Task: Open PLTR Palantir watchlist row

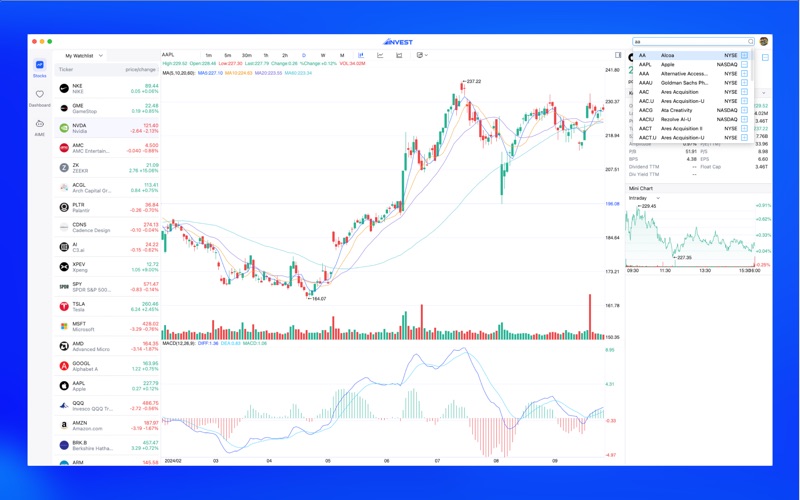Action: pyautogui.click(x=107, y=208)
